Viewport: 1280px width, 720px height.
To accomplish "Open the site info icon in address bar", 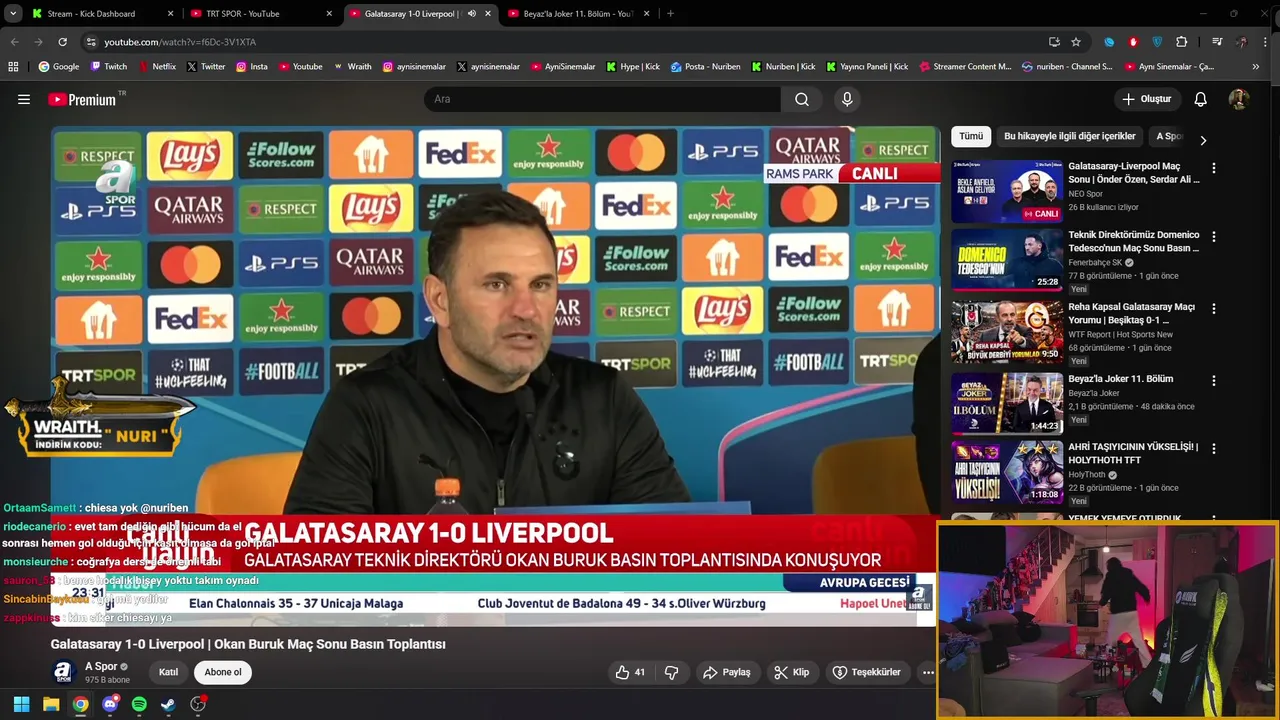I will (91, 42).
